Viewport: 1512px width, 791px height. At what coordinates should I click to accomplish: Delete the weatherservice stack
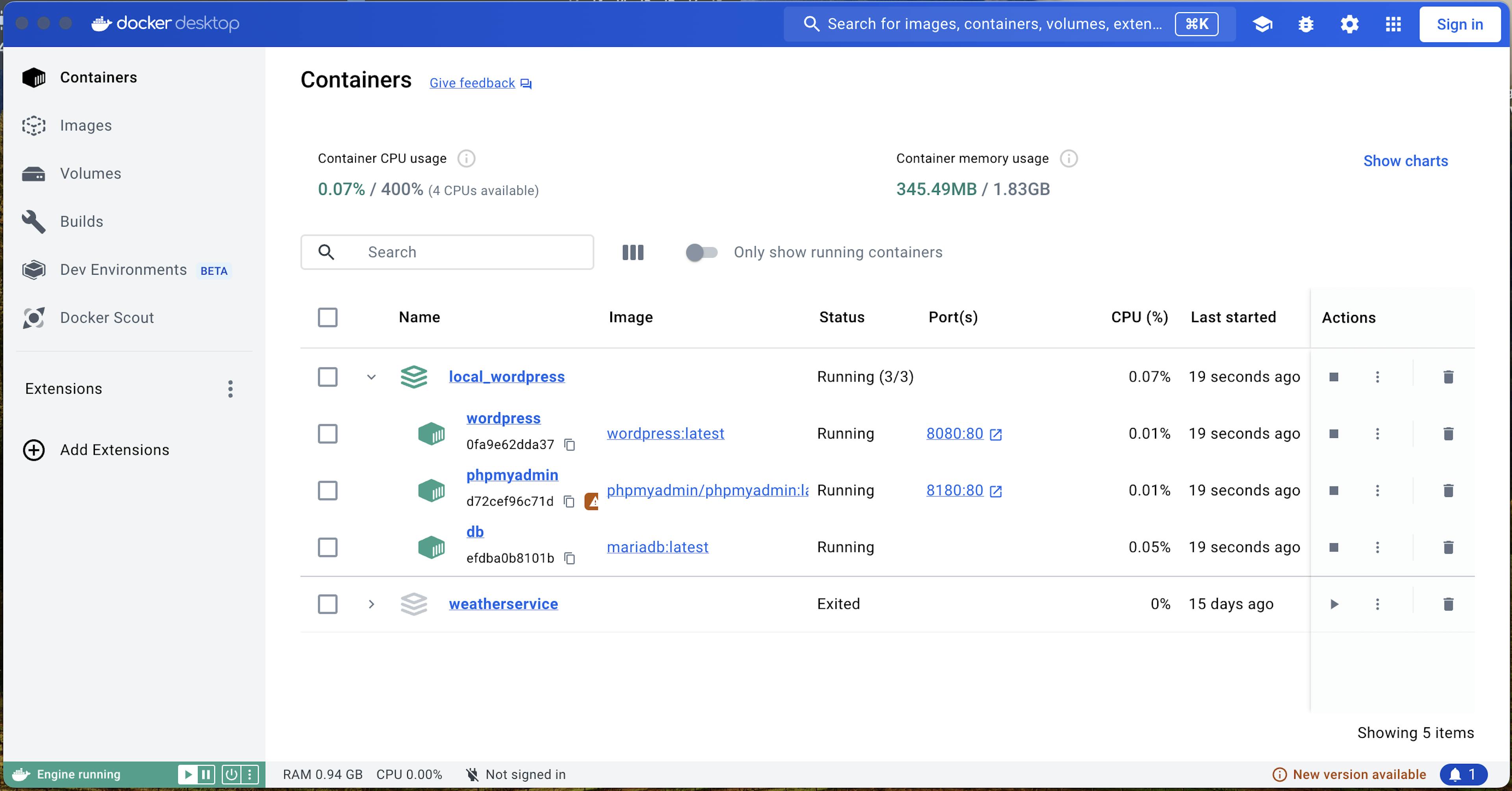coord(1448,604)
